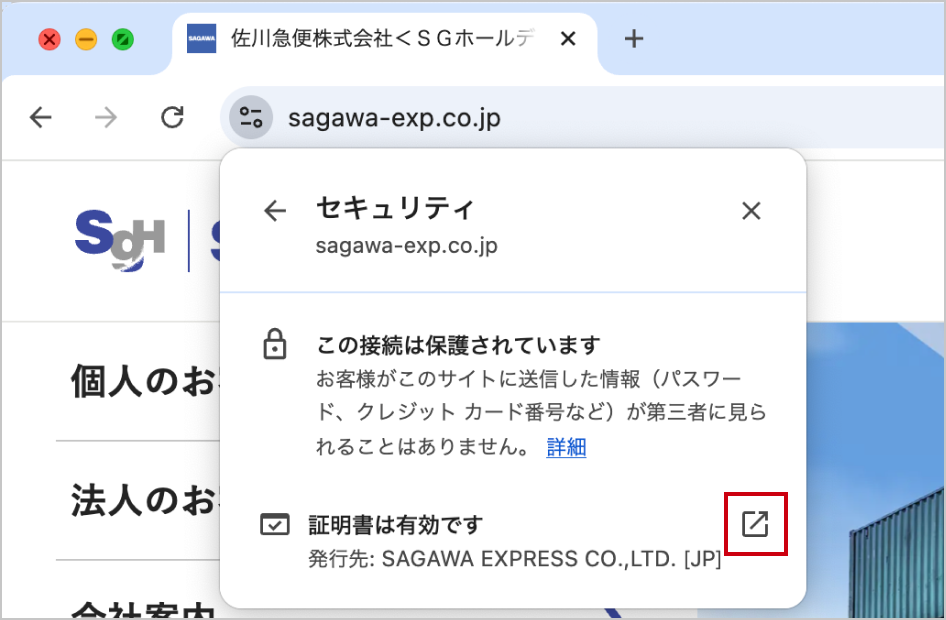Close the 佐川急便株式会社 tab
Image resolution: width=946 pixels, height=620 pixels.
(x=568, y=39)
